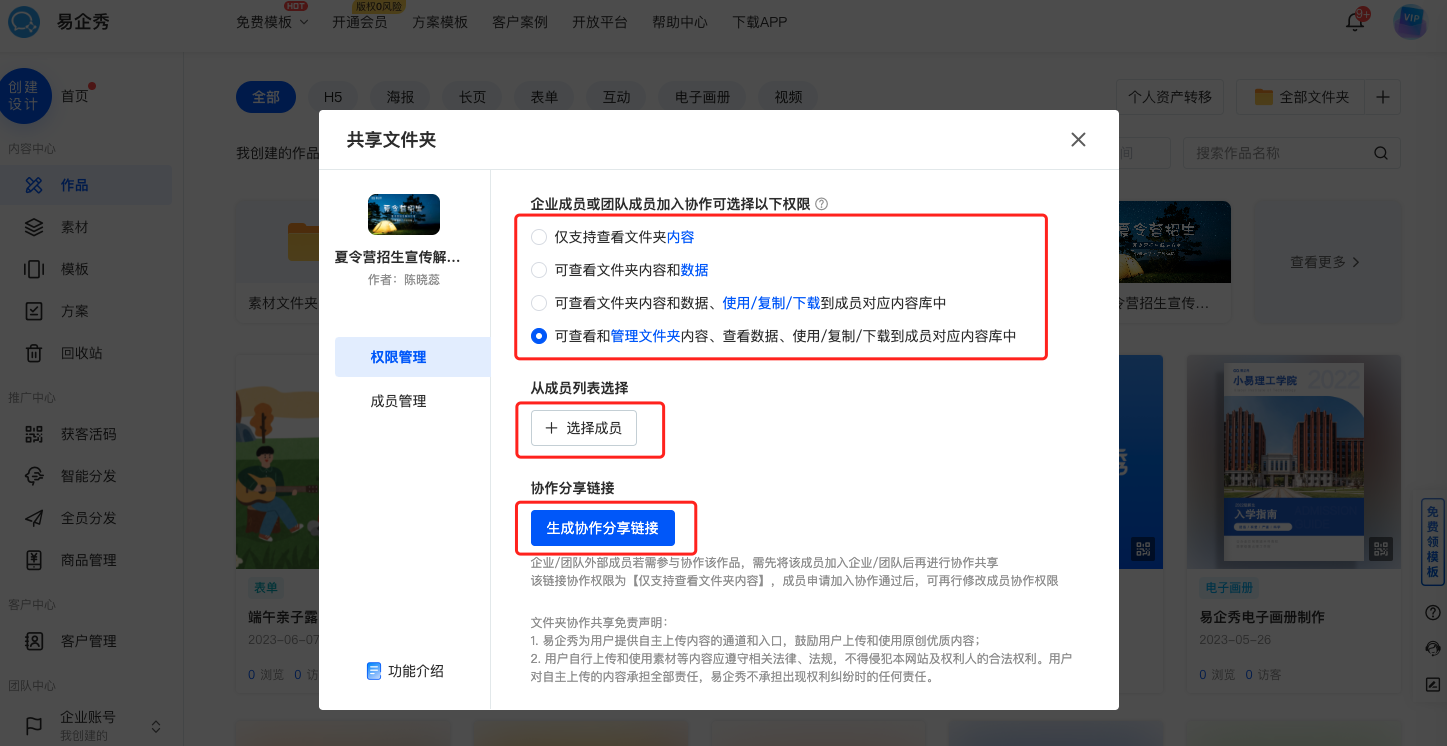Expand the 免费模板 dropdown

coord(272,22)
